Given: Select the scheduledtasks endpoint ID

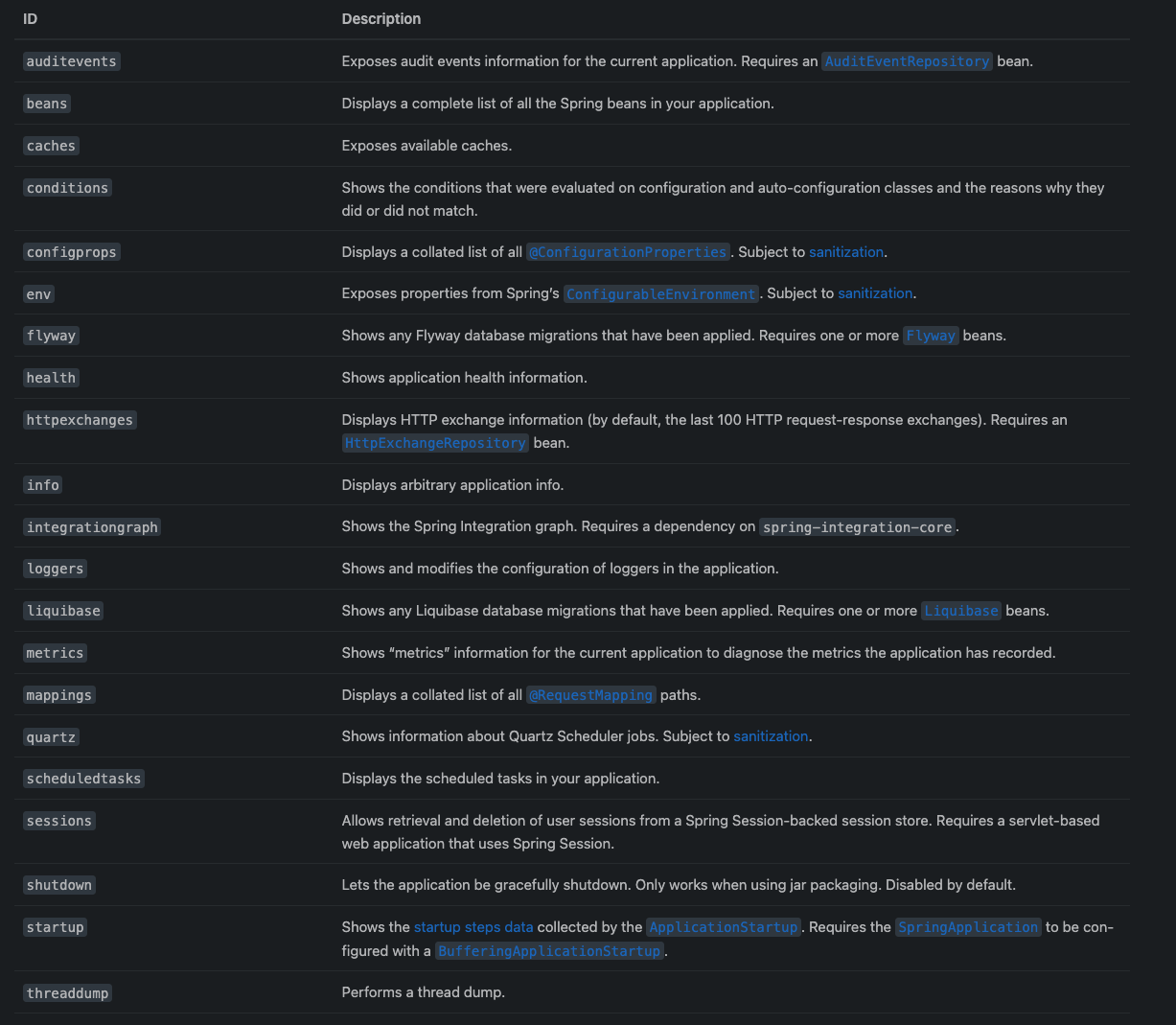Looking at the screenshot, I should click(84, 779).
